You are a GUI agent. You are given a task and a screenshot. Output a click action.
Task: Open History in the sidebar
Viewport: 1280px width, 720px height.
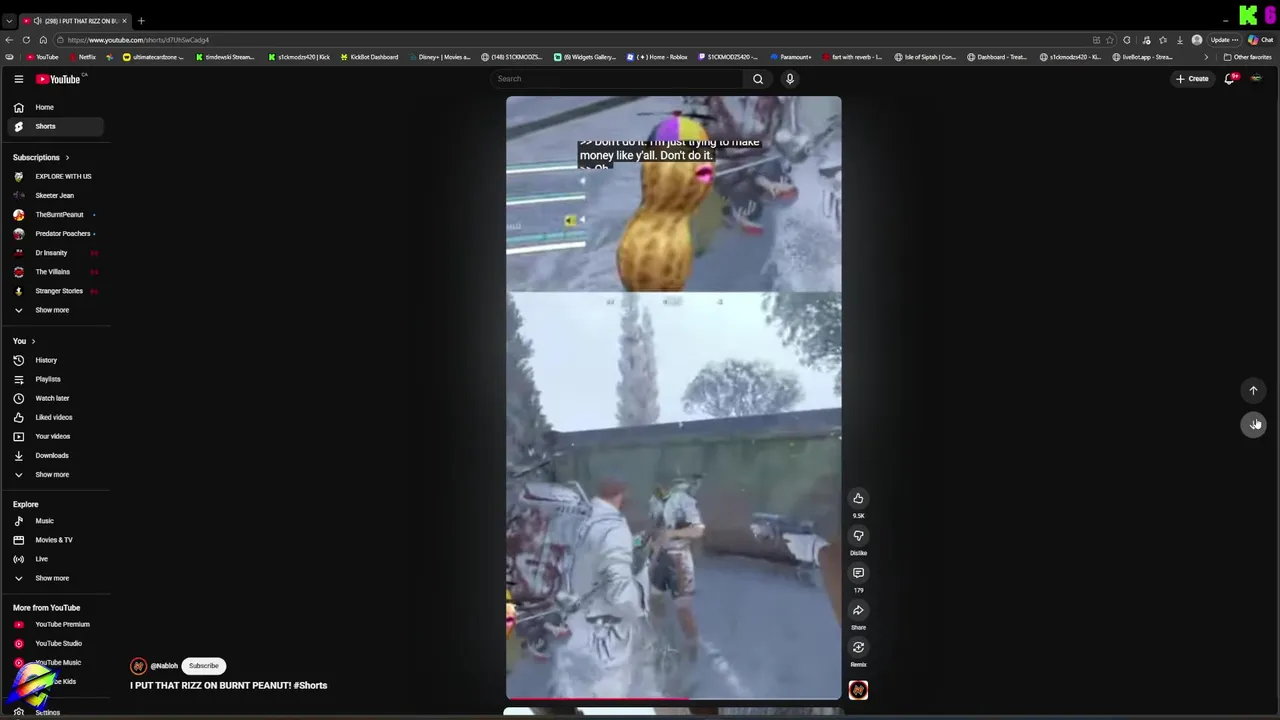(x=55, y=360)
